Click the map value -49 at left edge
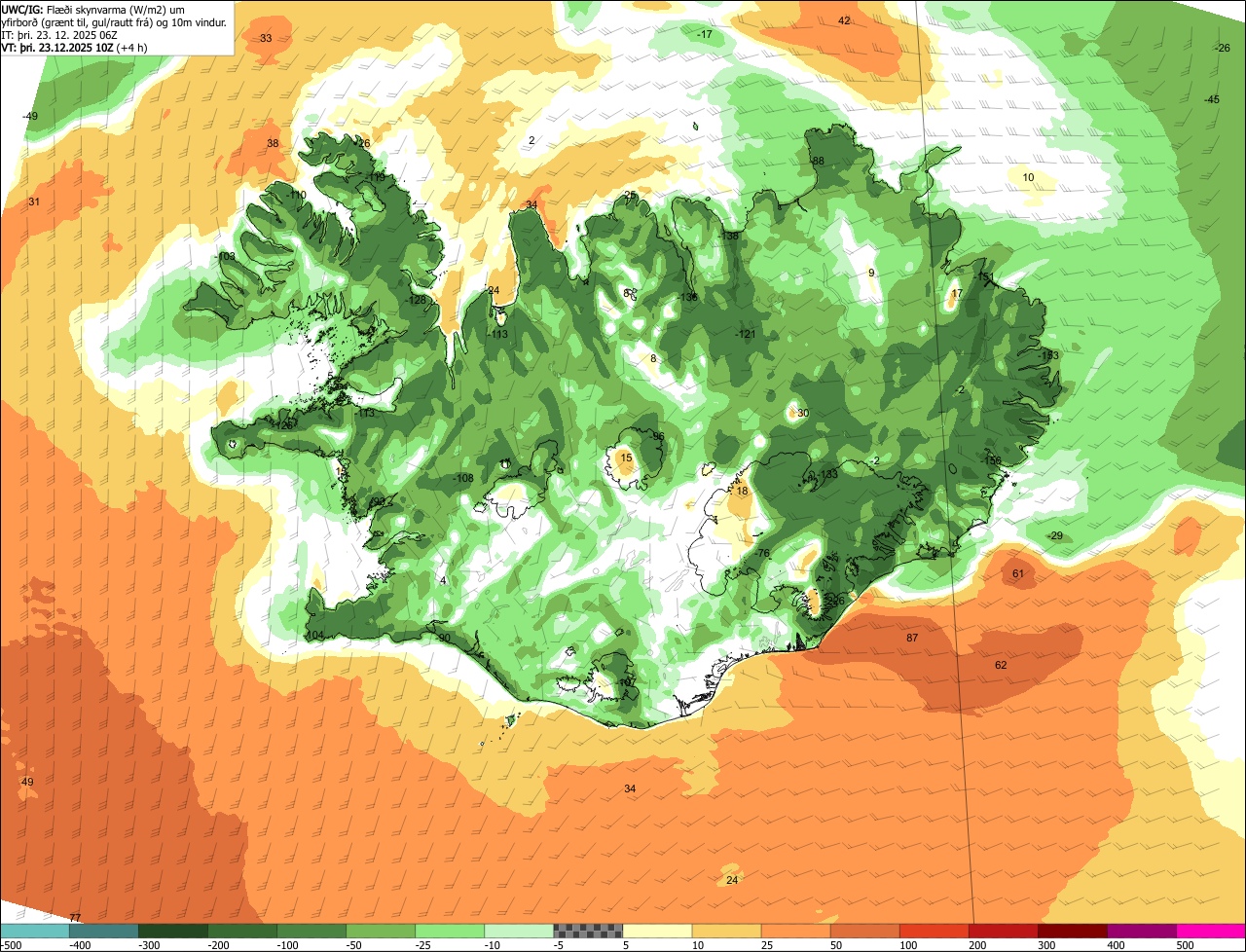Screen dimensions: 1246x952 [x=30, y=116]
